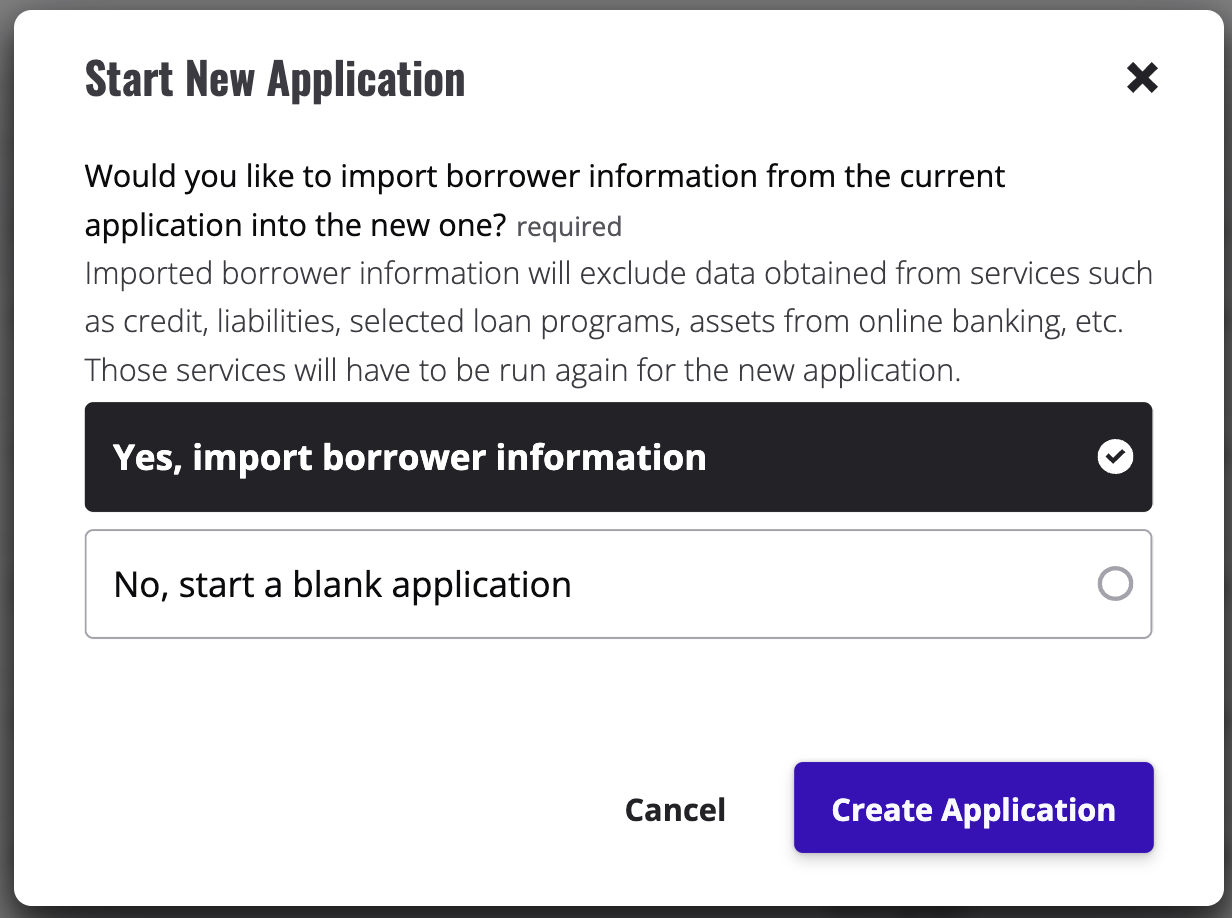
Task: Click the "required" label text
Action: point(569,227)
